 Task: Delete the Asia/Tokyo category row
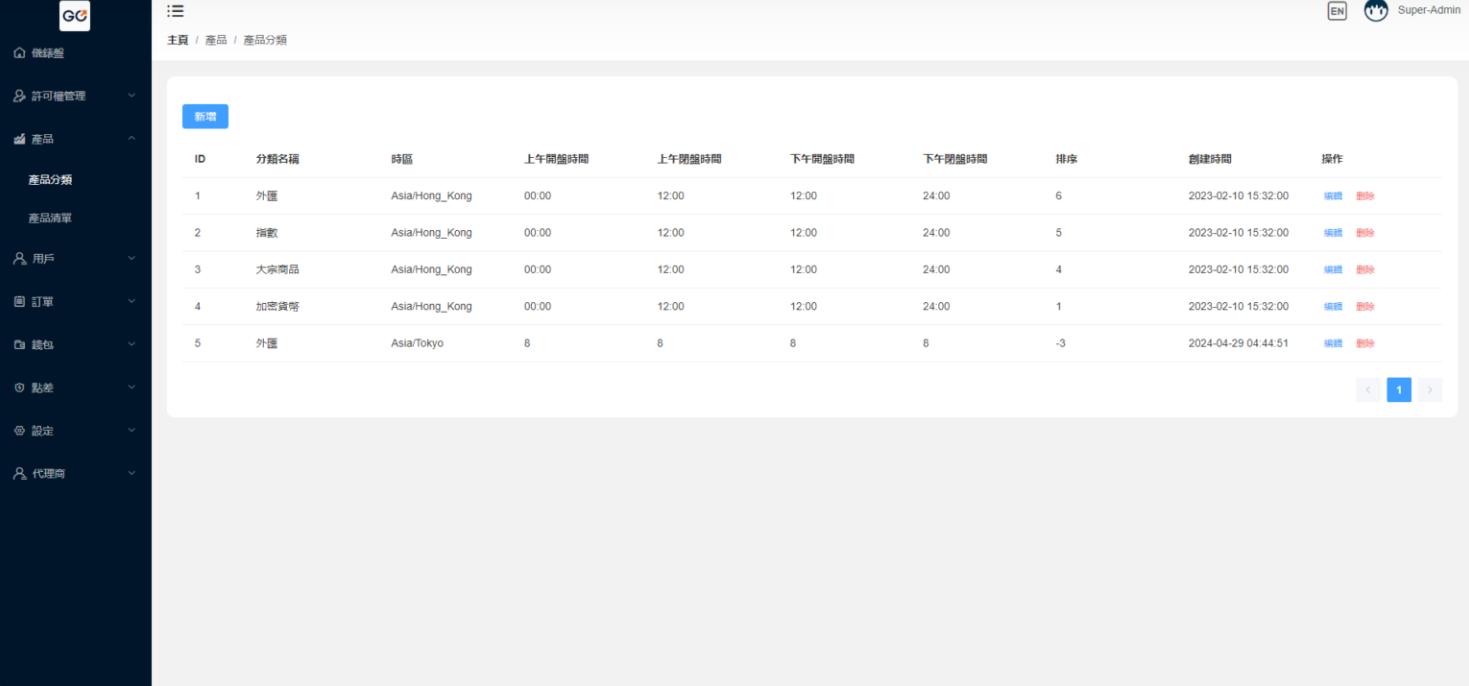pos(1365,344)
